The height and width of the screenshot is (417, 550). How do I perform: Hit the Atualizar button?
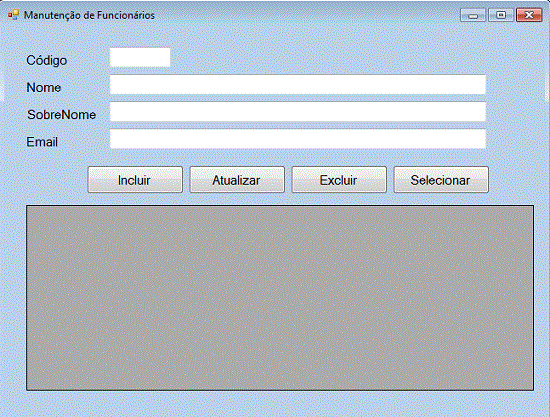click(x=237, y=180)
